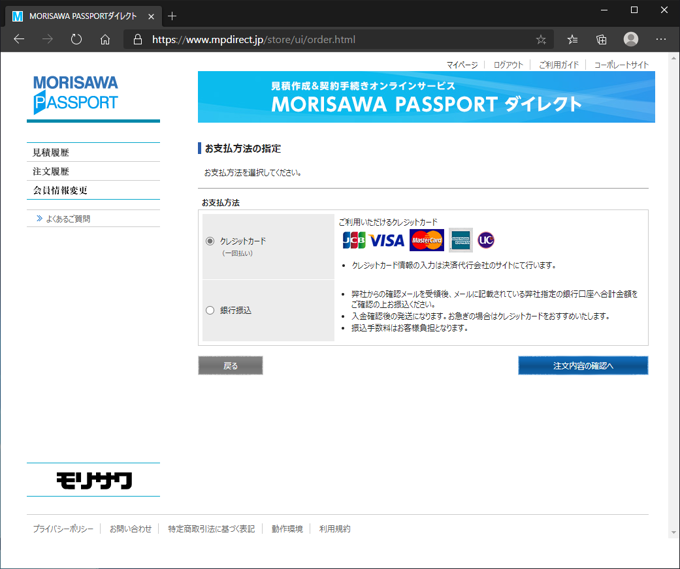Screen dimensions: 680x569
Task: Open マイページ link at top
Action: click(462, 65)
